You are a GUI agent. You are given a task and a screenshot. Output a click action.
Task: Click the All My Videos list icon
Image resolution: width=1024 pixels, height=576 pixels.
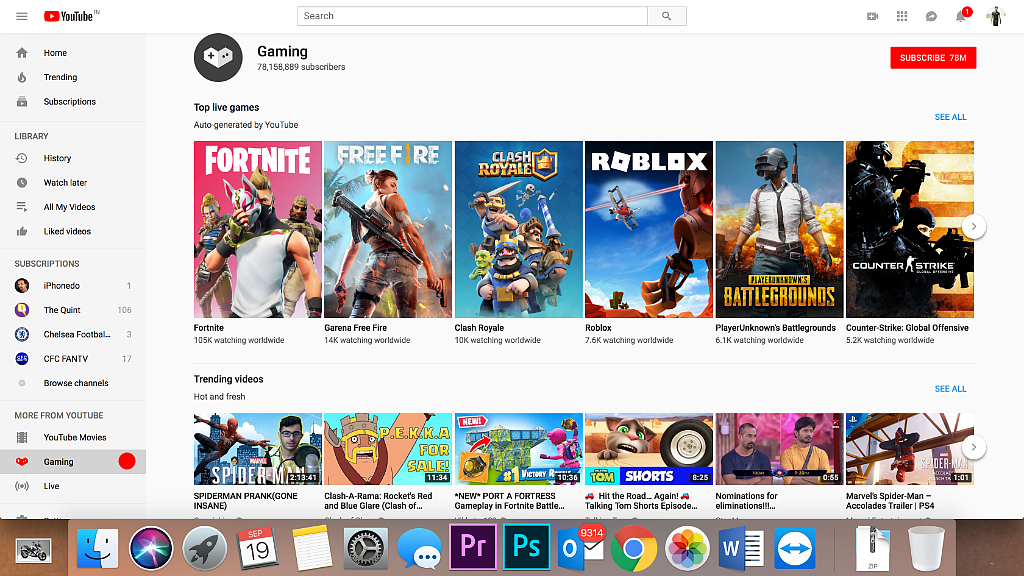click(22, 207)
